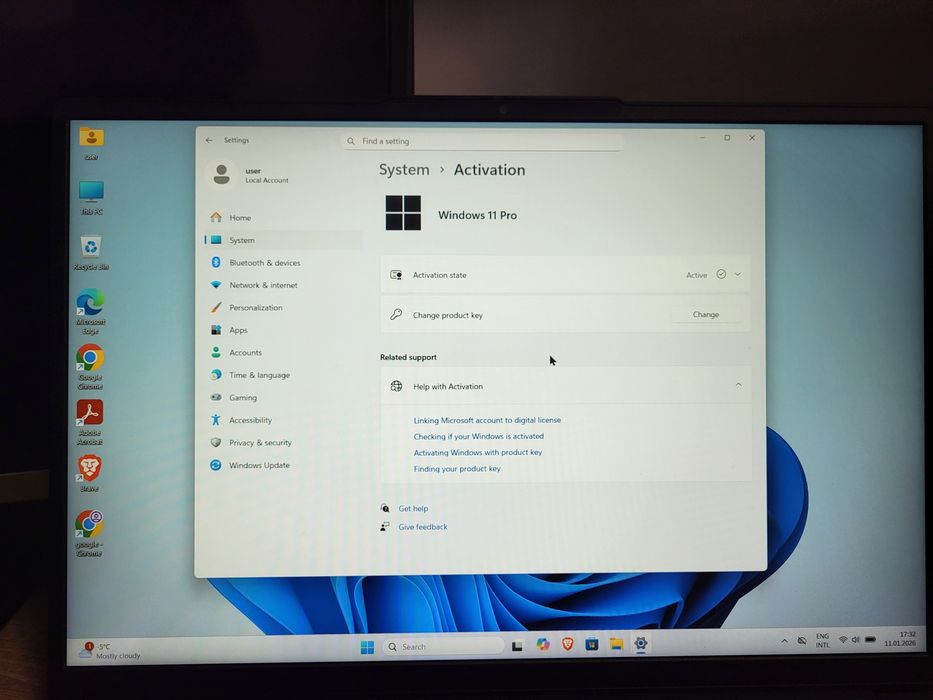Click the back arrow in Settings
The height and width of the screenshot is (700, 933).
coord(209,140)
